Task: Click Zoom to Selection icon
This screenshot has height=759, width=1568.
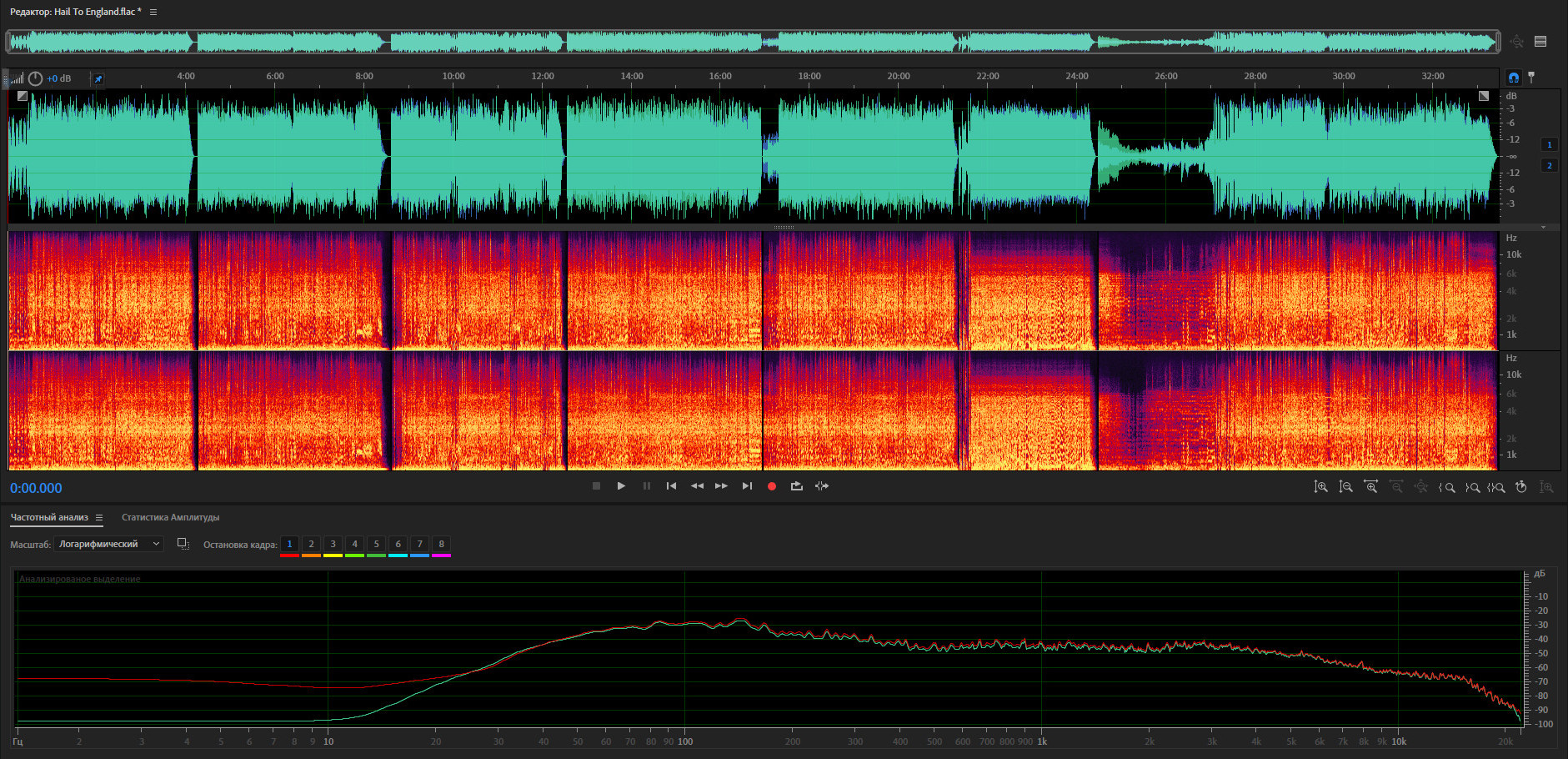Action: tap(1496, 487)
